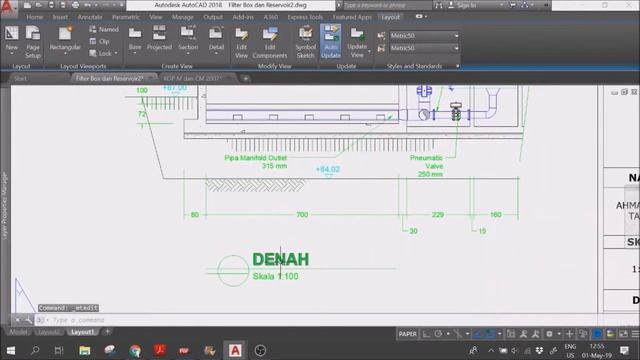
Task: Create a Detail view
Action: 216,40
